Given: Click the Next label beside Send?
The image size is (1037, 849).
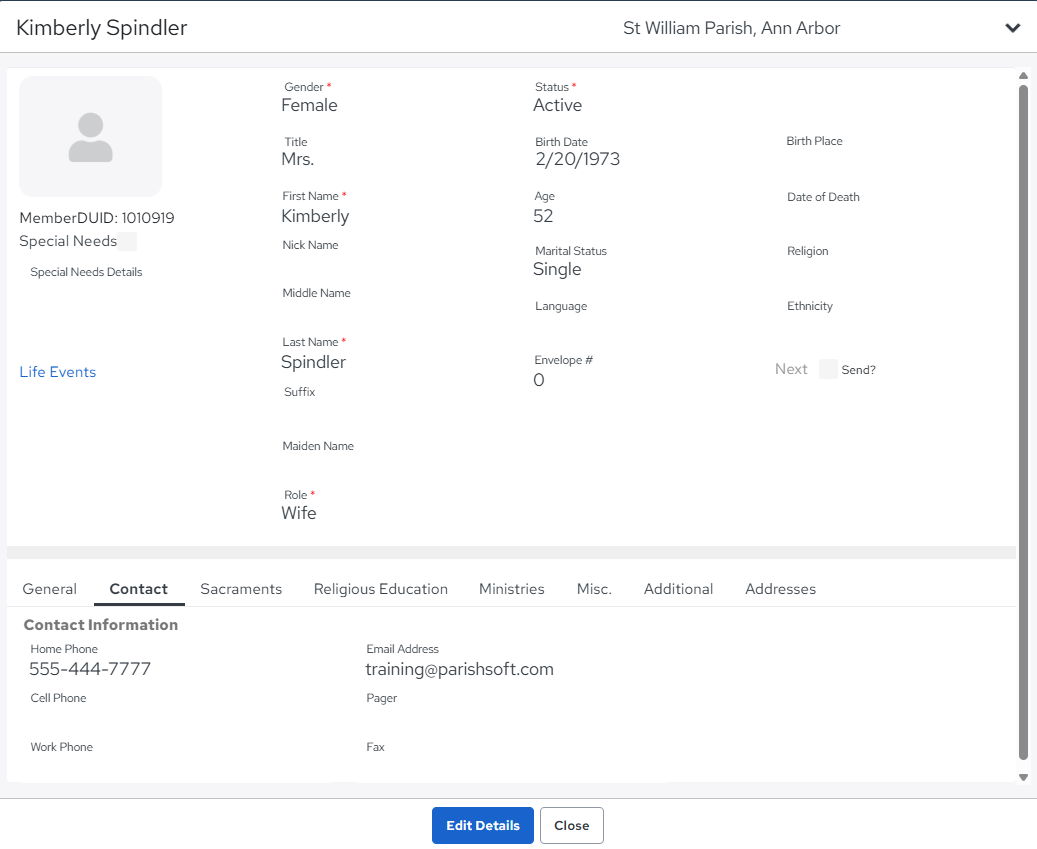Looking at the screenshot, I should click(791, 369).
